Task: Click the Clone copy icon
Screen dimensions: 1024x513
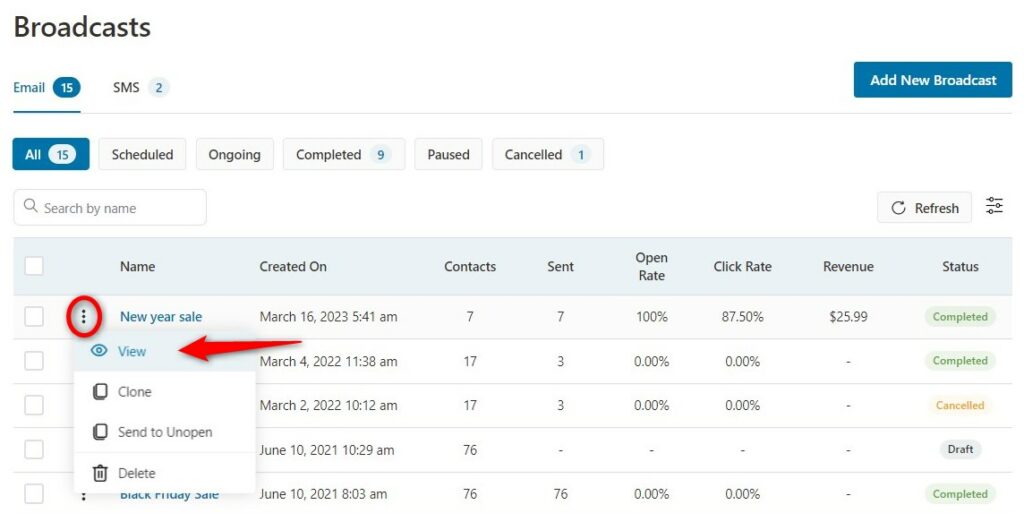Action: pos(100,392)
